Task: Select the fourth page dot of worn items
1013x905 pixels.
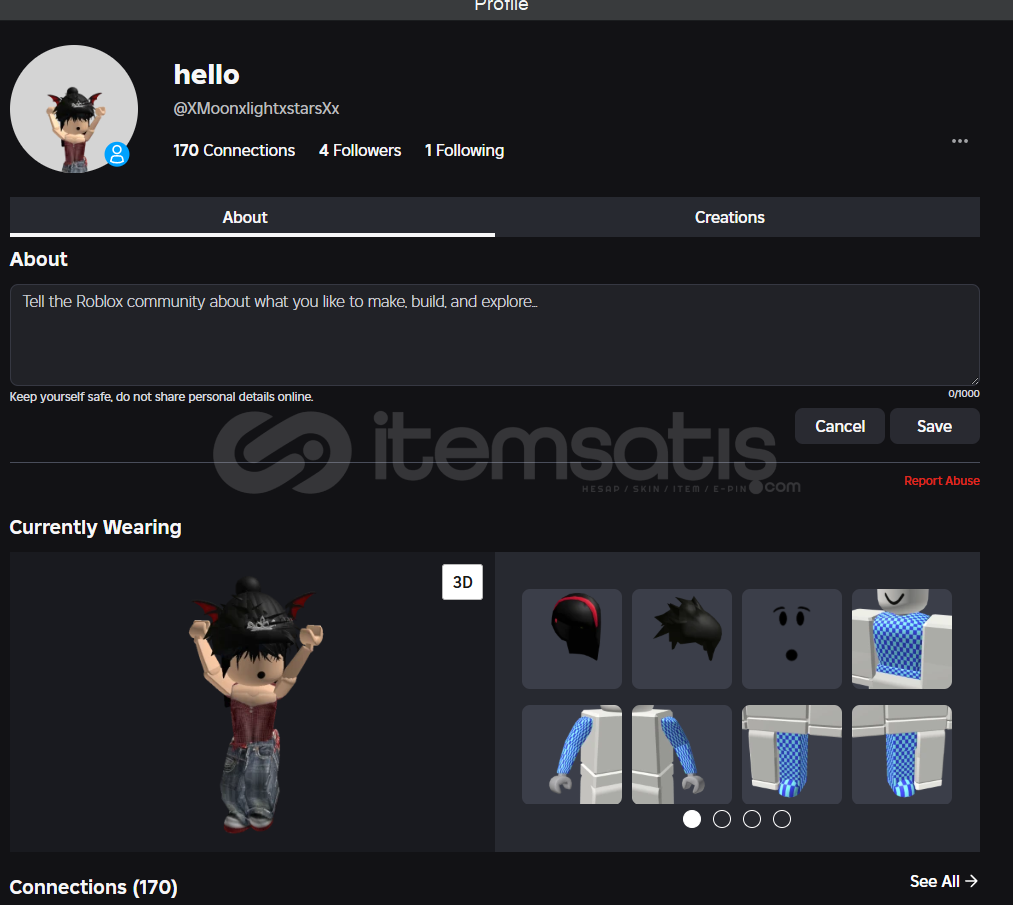Action: [782, 819]
